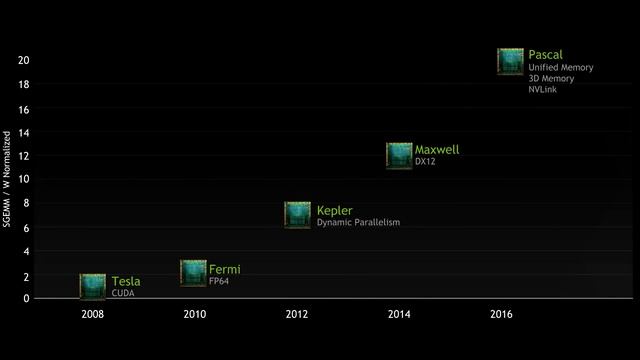Click the 2008 x-axis label

93,314
